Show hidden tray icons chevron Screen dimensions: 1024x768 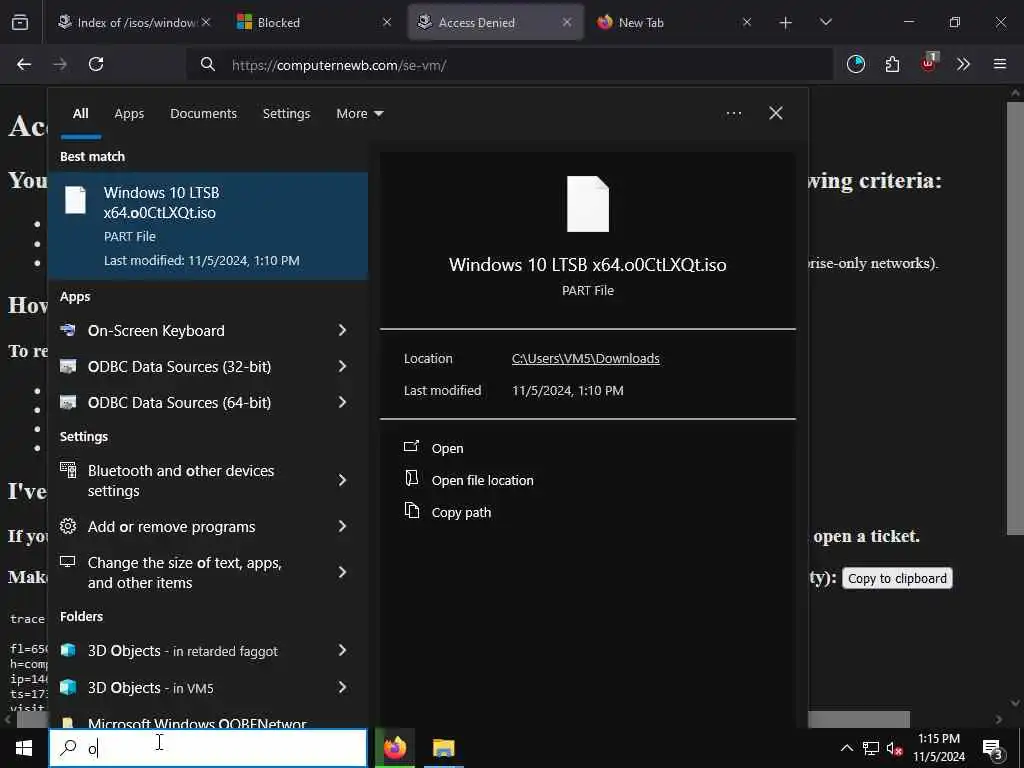[846, 748]
